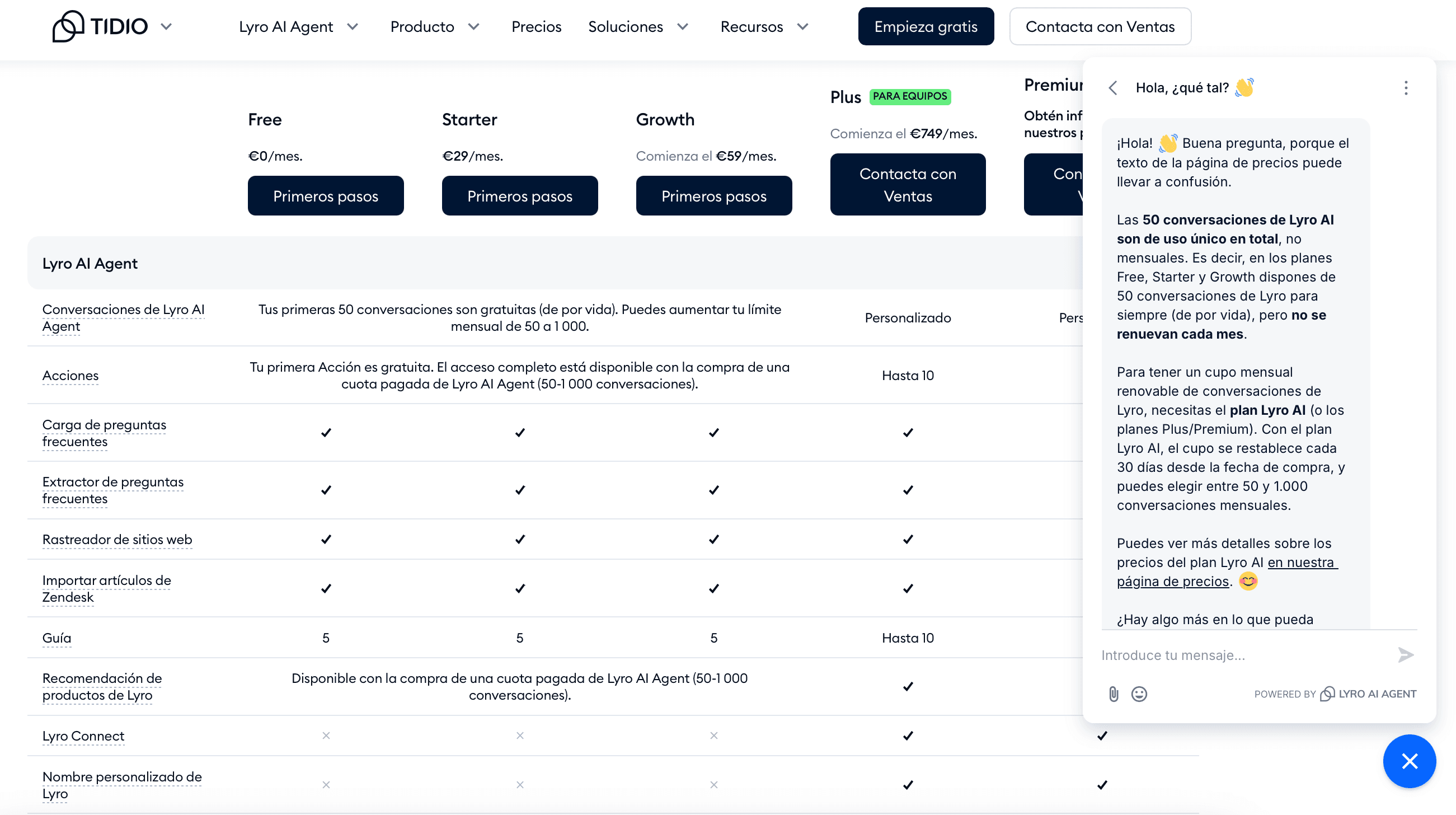Click the attach file paperclip icon
This screenshot has height=815, width=1456.
(x=1114, y=694)
